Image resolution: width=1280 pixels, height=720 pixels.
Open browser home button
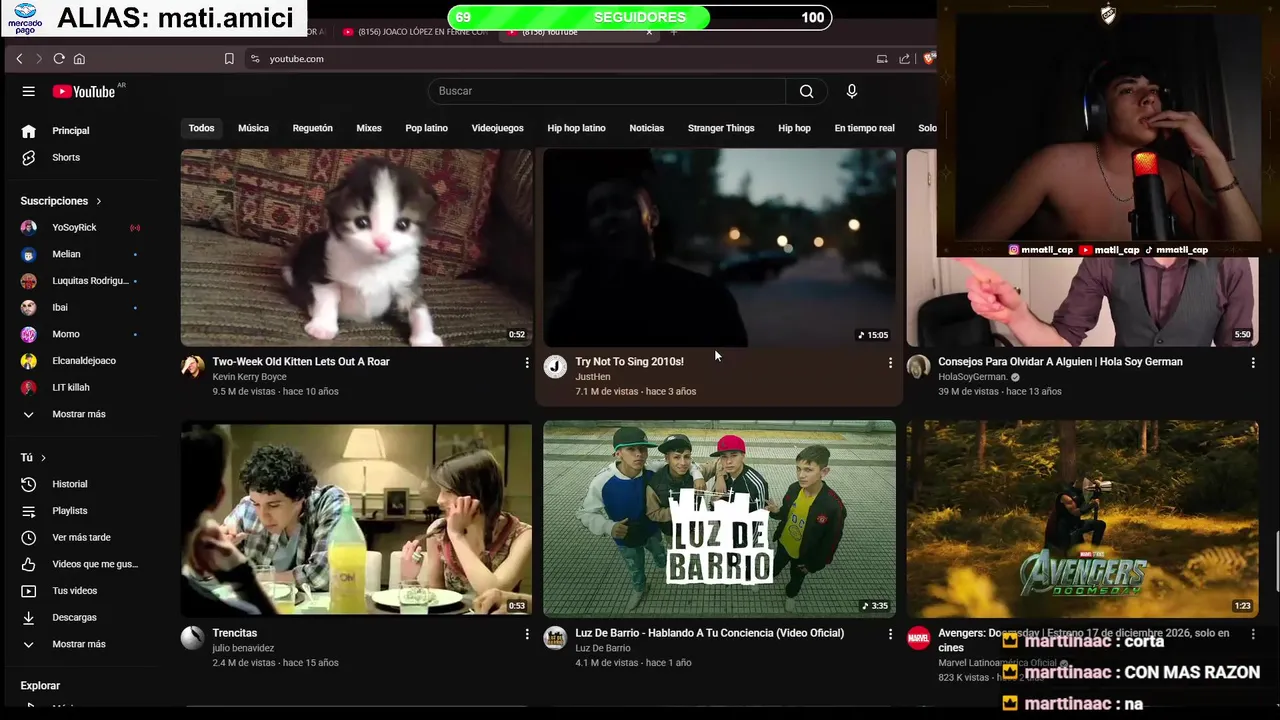point(79,59)
